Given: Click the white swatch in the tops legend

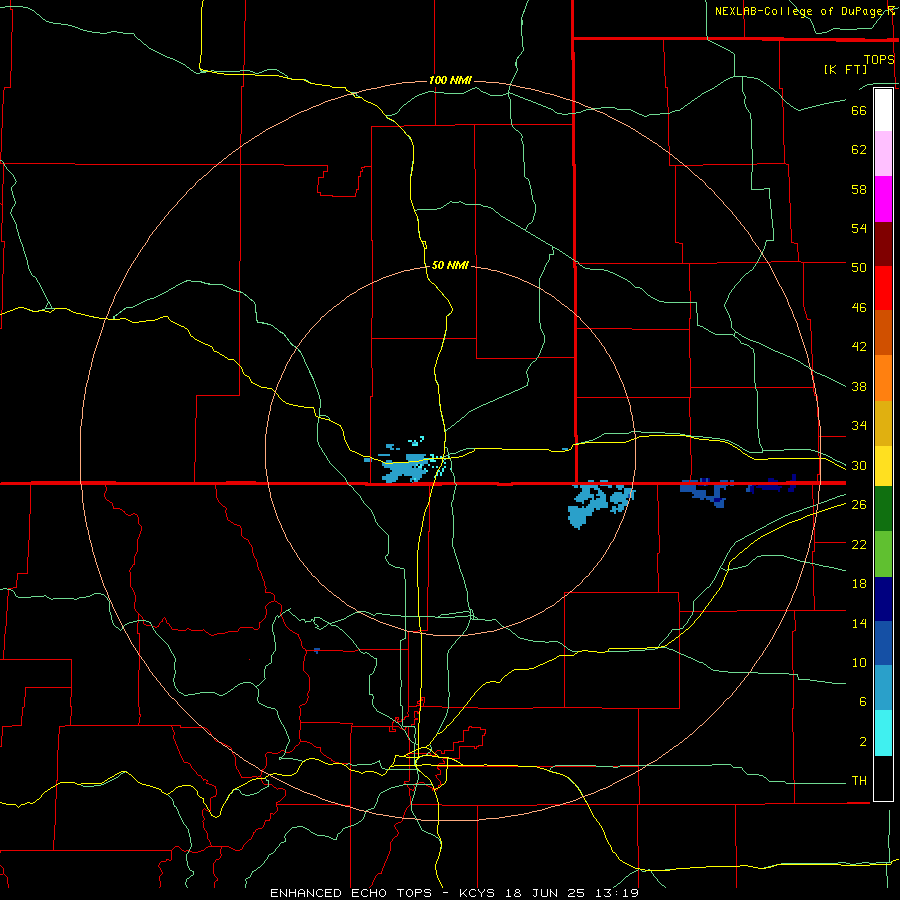Looking at the screenshot, I should 883,110.
